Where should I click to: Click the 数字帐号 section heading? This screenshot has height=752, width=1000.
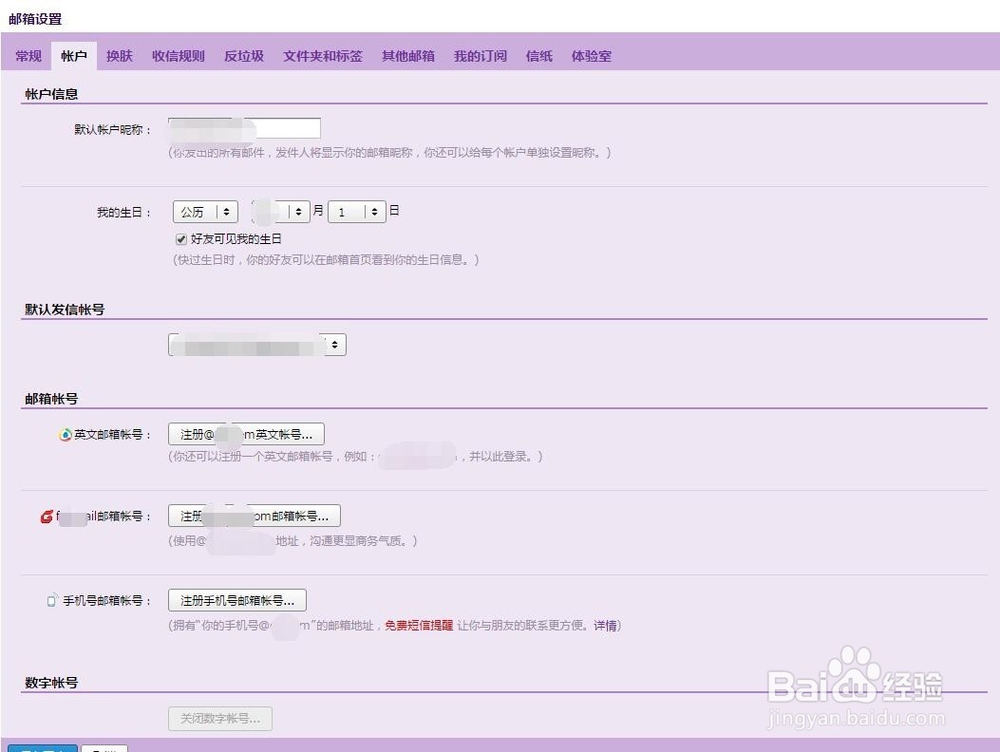tap(51, 683)
